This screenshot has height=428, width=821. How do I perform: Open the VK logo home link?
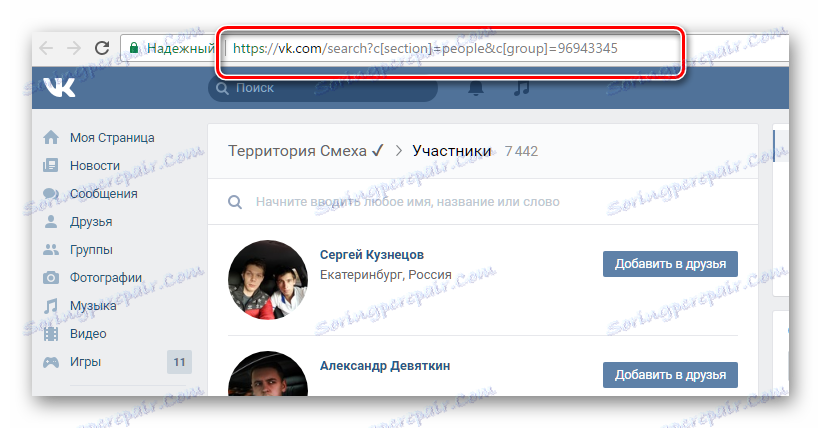[59, 87]
